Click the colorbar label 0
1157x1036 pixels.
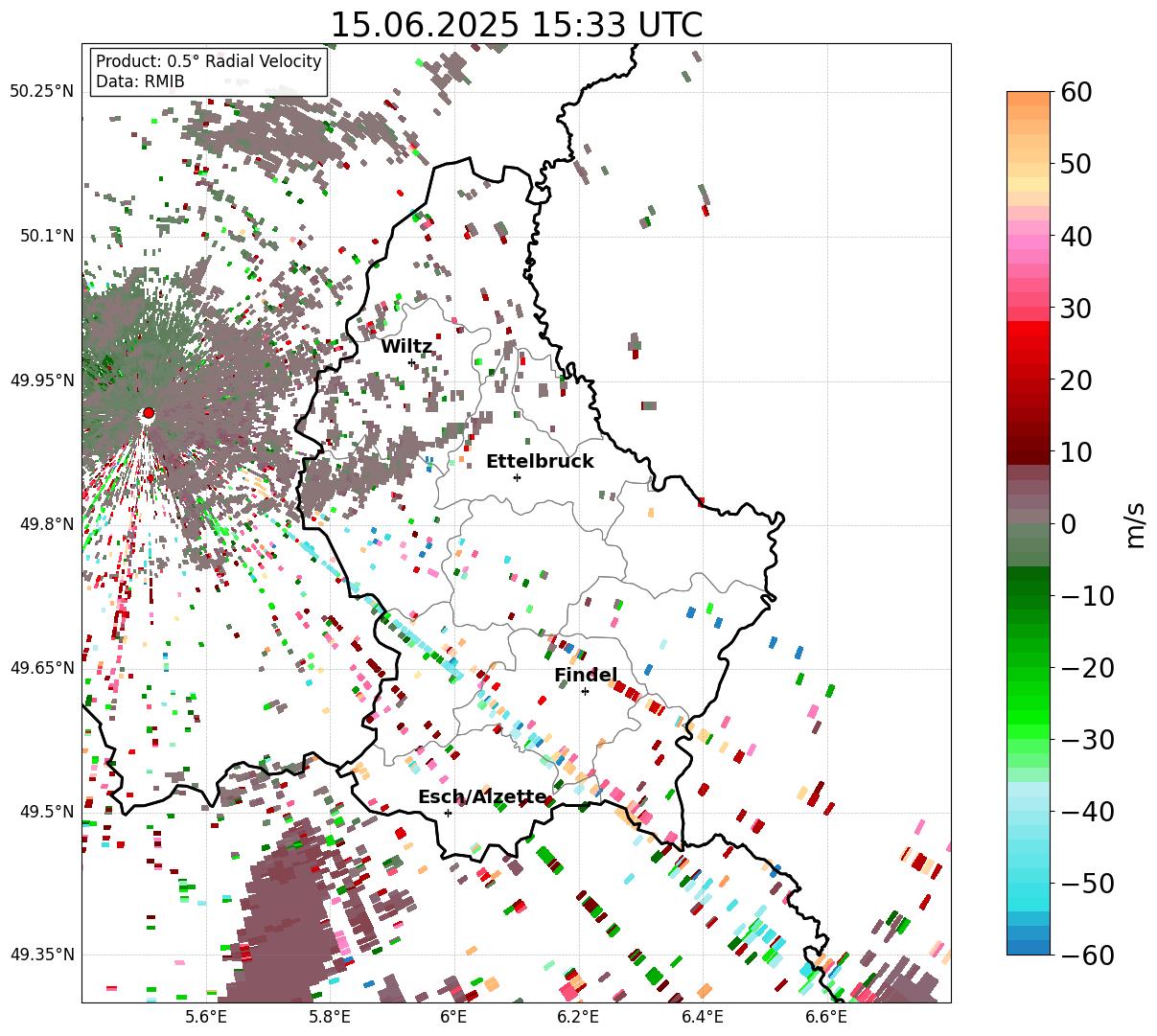[1068, 523]
